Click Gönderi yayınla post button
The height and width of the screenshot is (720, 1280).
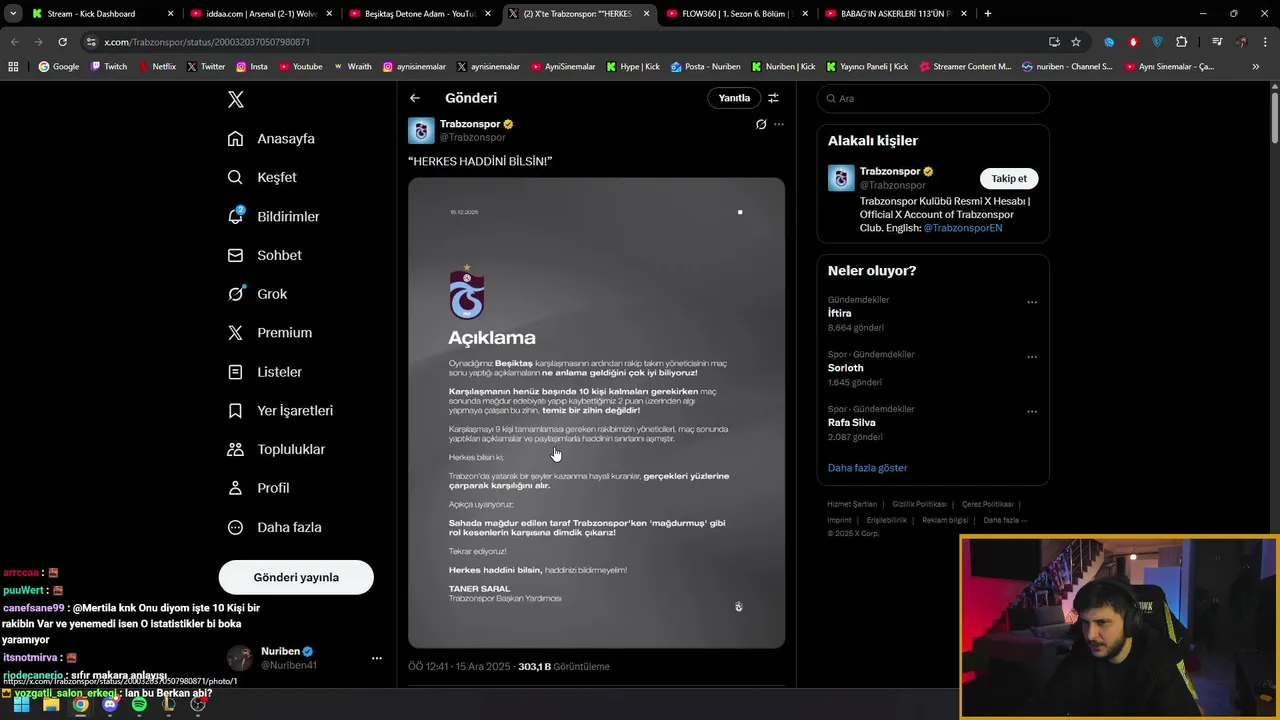click(296, 577)
